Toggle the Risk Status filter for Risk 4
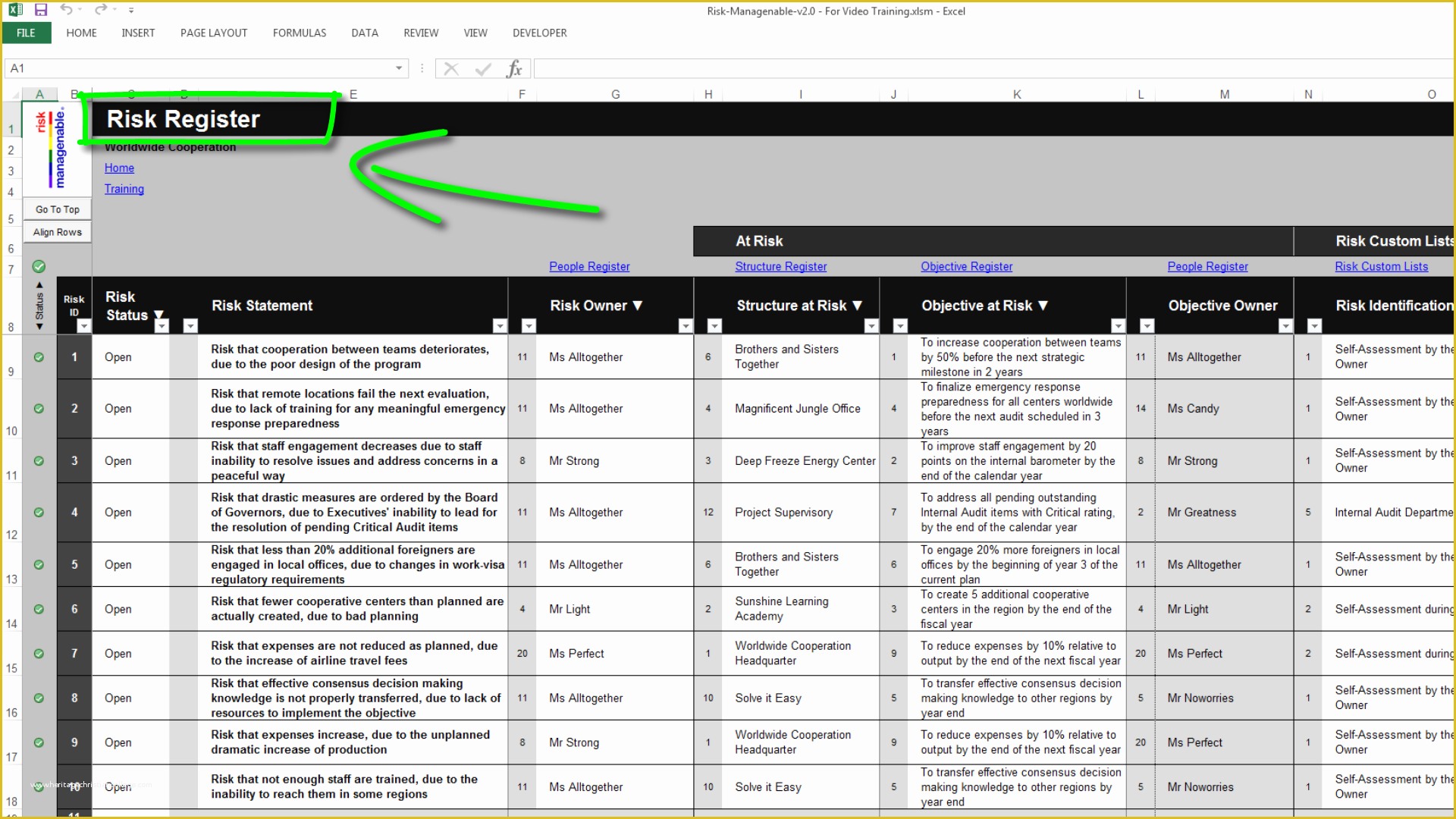Image resolution: width=1456 pixels, height=819 pixels. pos(38,512)
